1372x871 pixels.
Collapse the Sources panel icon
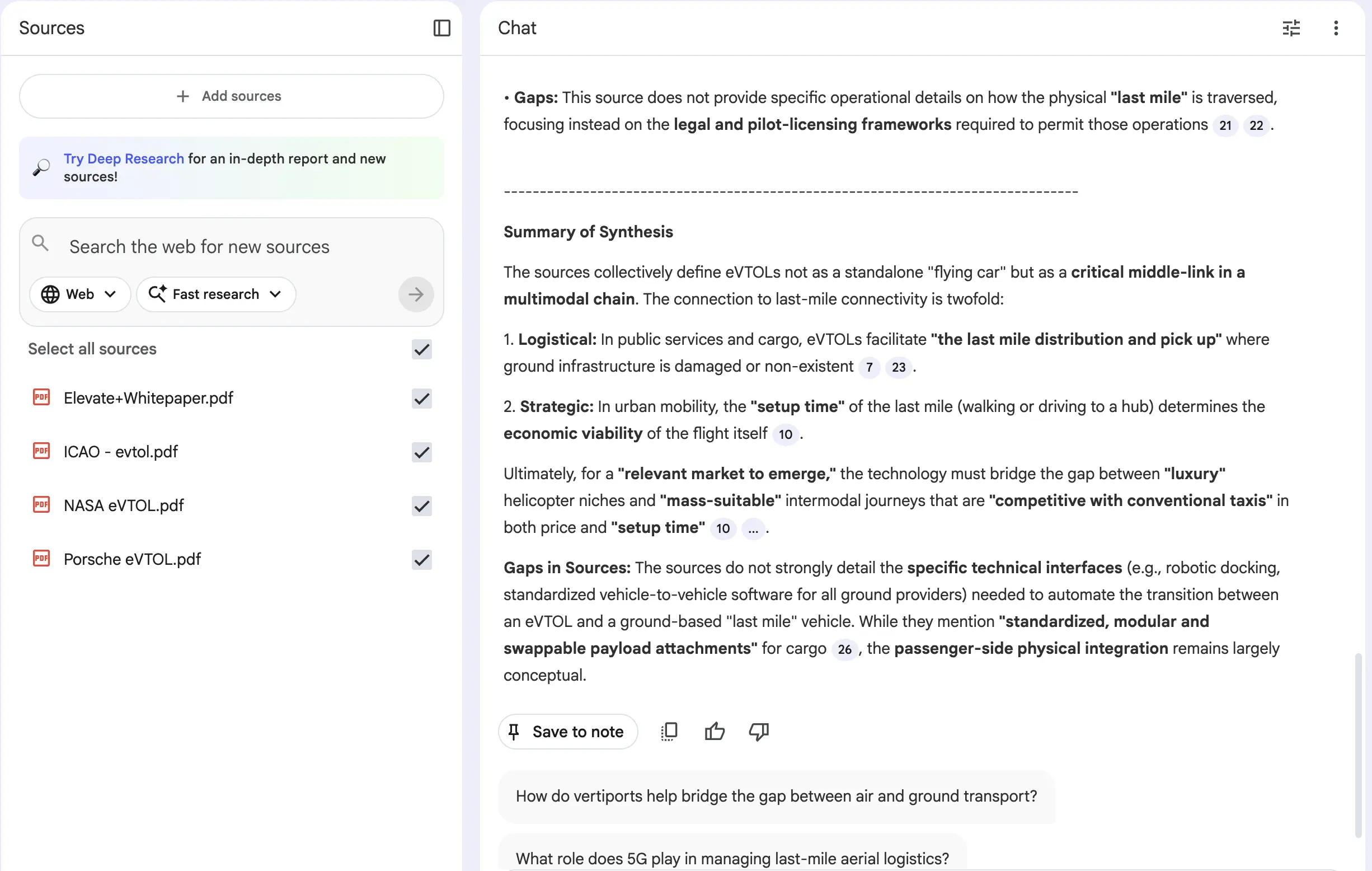coord(441,28)
